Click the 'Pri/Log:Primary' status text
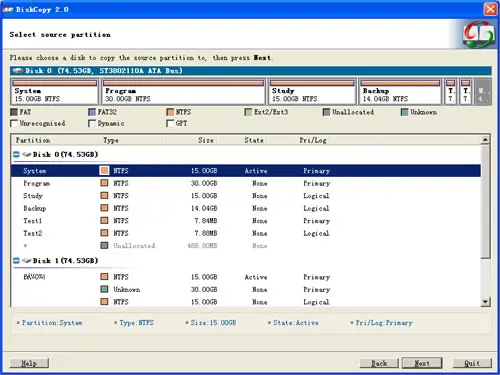This screenshot has height=375, width=500. 384,323
